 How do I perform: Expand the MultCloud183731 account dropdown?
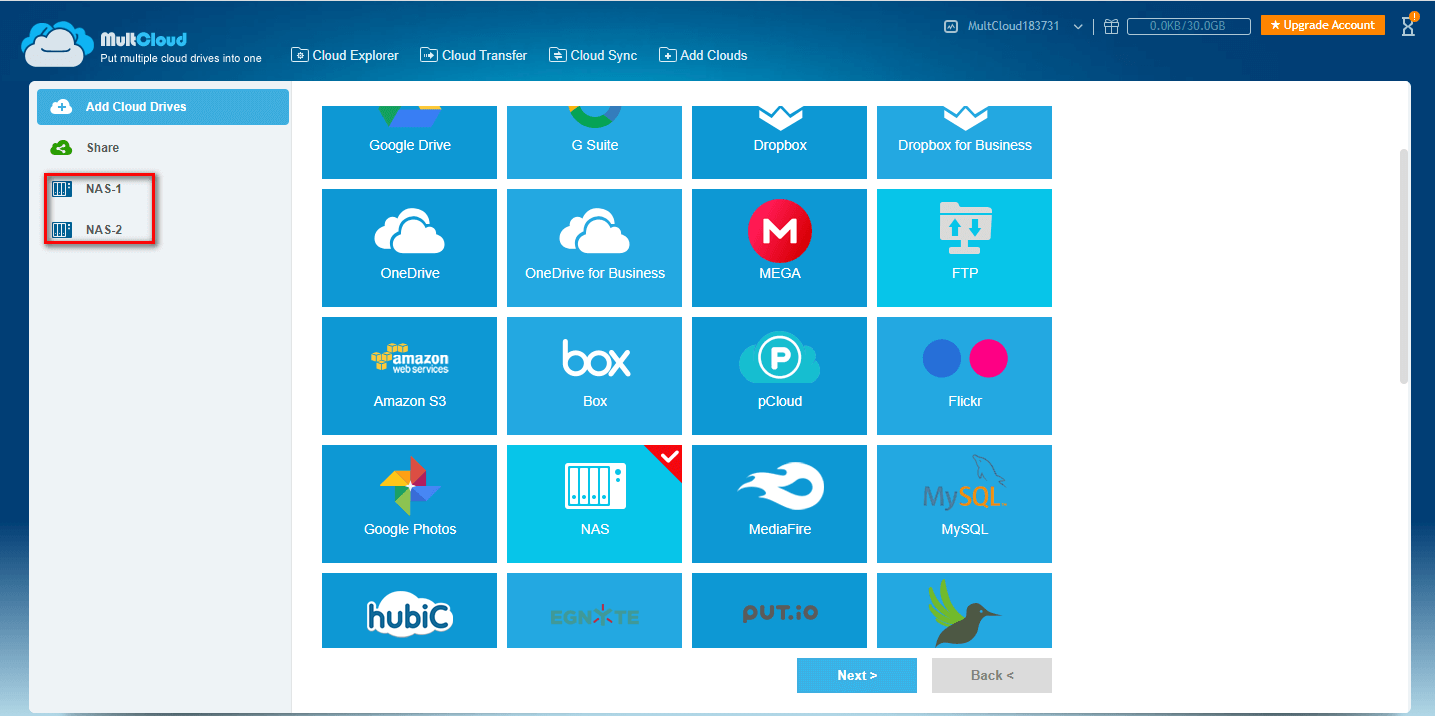1078,27
